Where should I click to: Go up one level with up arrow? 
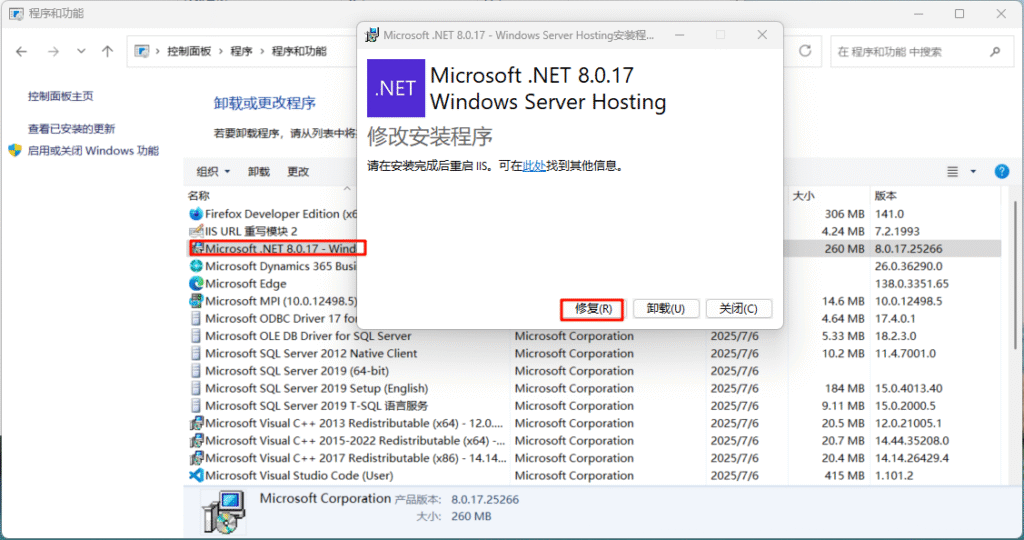pos(108,51)
